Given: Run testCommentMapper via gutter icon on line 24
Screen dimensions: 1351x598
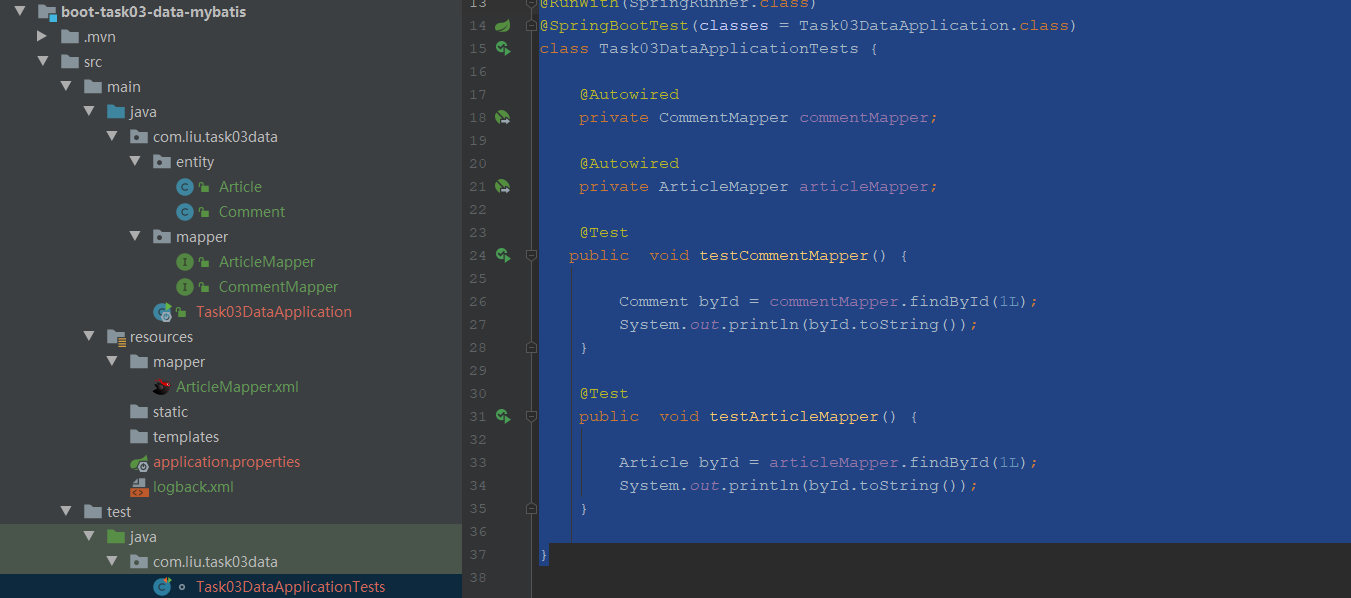Looking at the screenshot, I should [503, 255].
